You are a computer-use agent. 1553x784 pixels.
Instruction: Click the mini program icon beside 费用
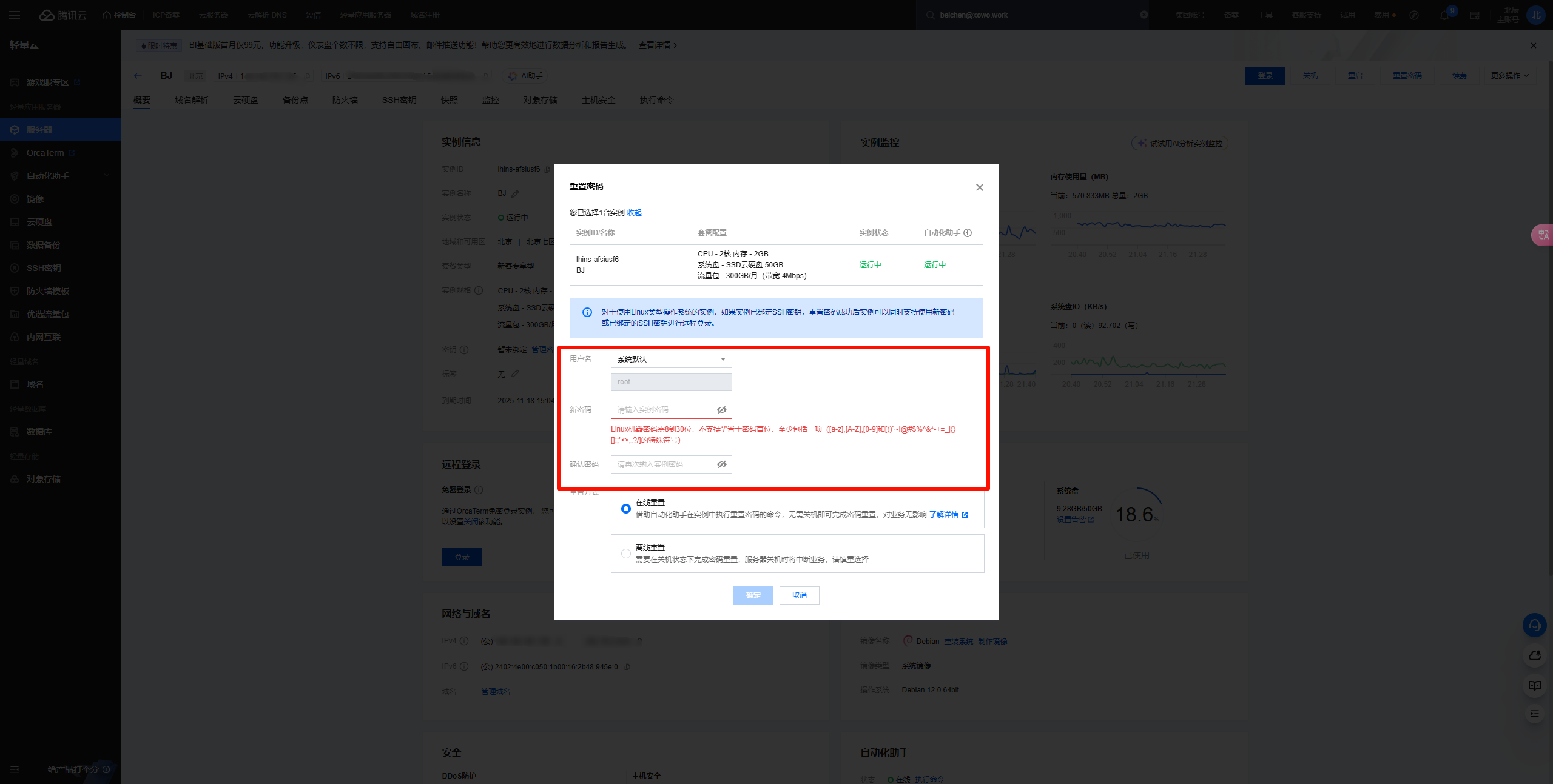[1414, 15]
